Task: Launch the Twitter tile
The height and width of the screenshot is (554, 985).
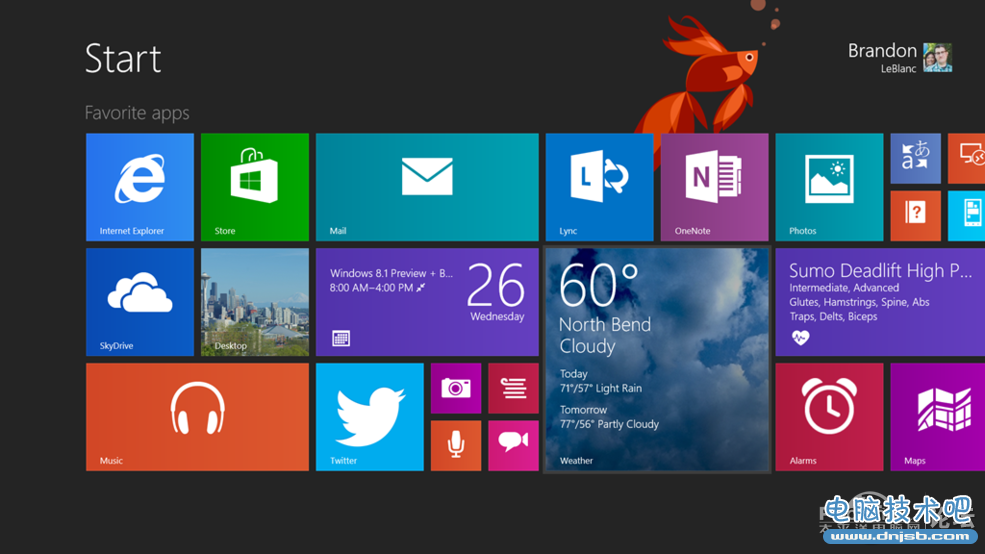Action: pos(370,416)
